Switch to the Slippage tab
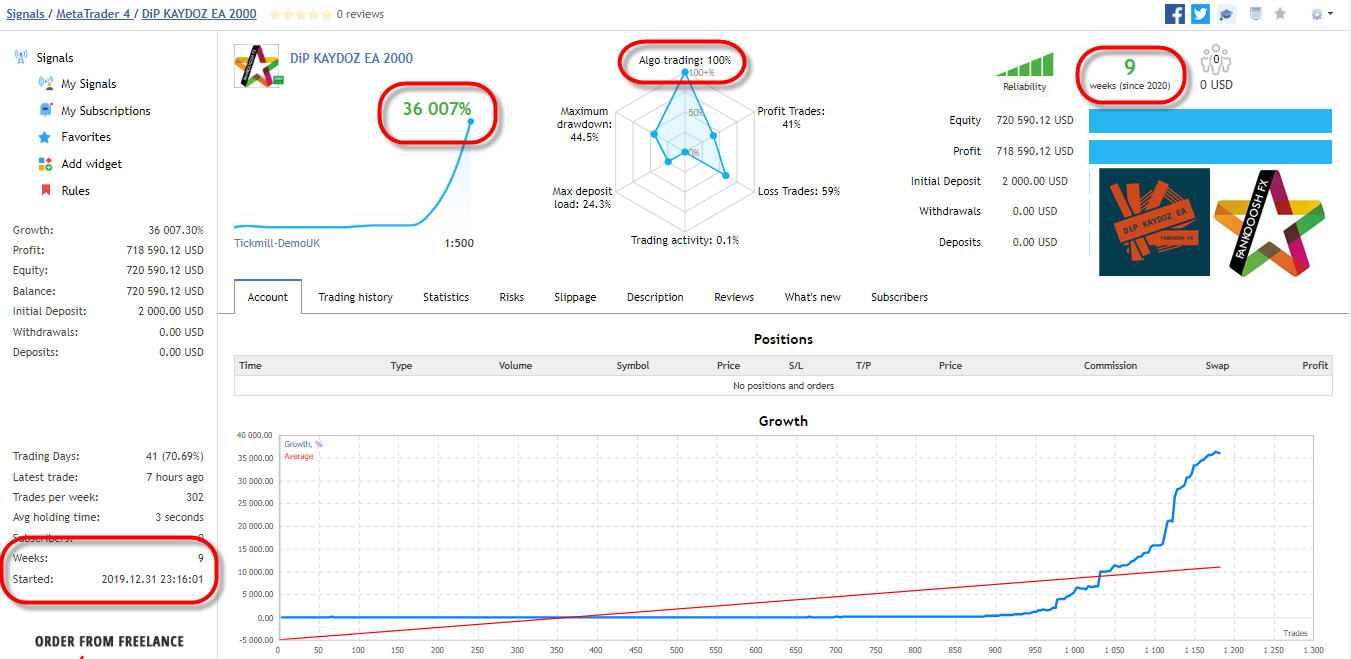This screenshot has height=659, width=1351. click(x=575, y=297)
